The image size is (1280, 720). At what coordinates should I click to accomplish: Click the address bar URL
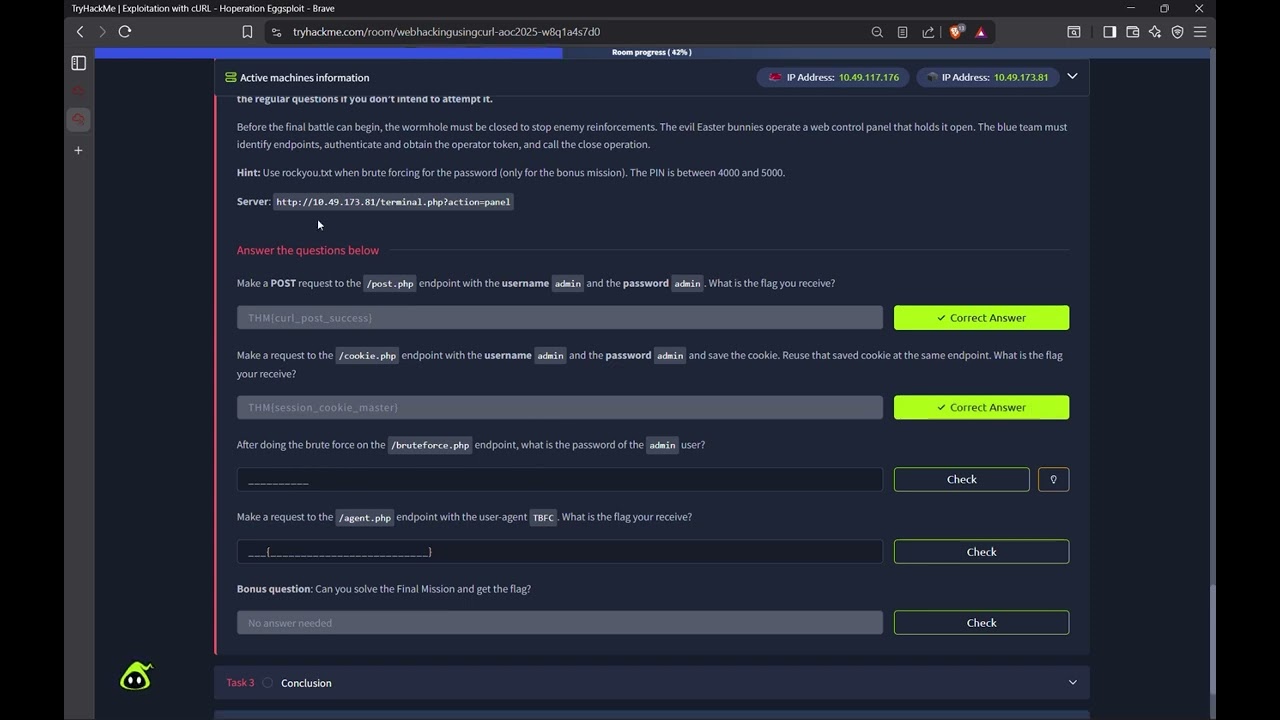446,32
